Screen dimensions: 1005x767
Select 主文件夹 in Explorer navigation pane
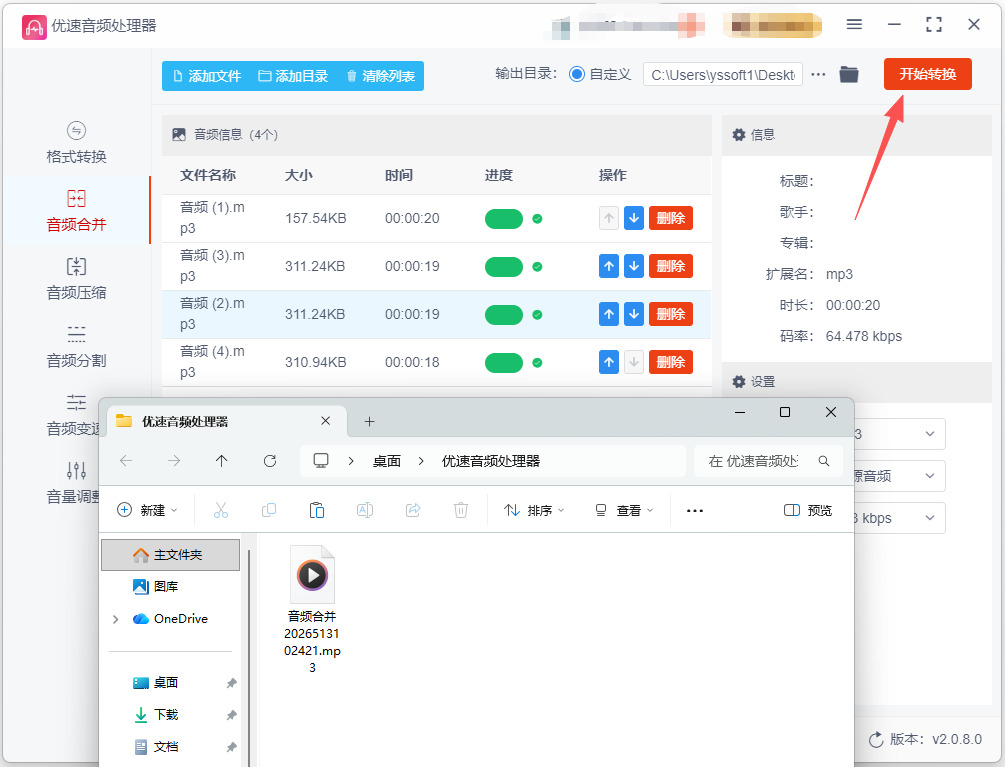pyautogui.click(x=170, y=555)
